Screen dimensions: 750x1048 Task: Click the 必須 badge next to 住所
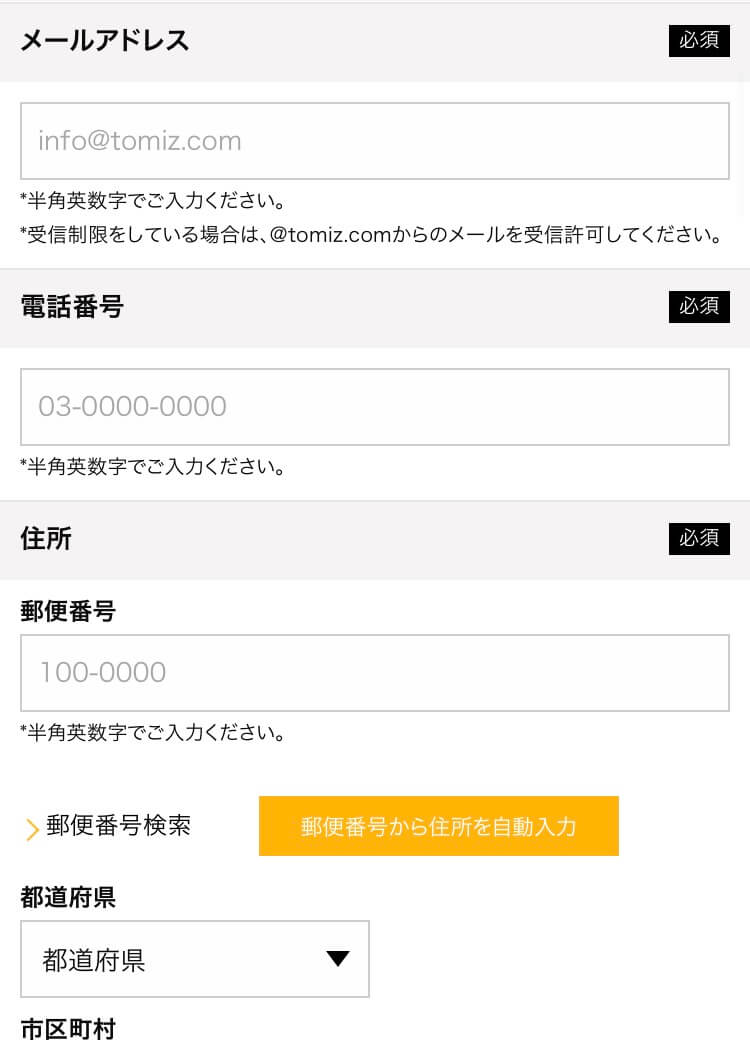coord(699,539)
